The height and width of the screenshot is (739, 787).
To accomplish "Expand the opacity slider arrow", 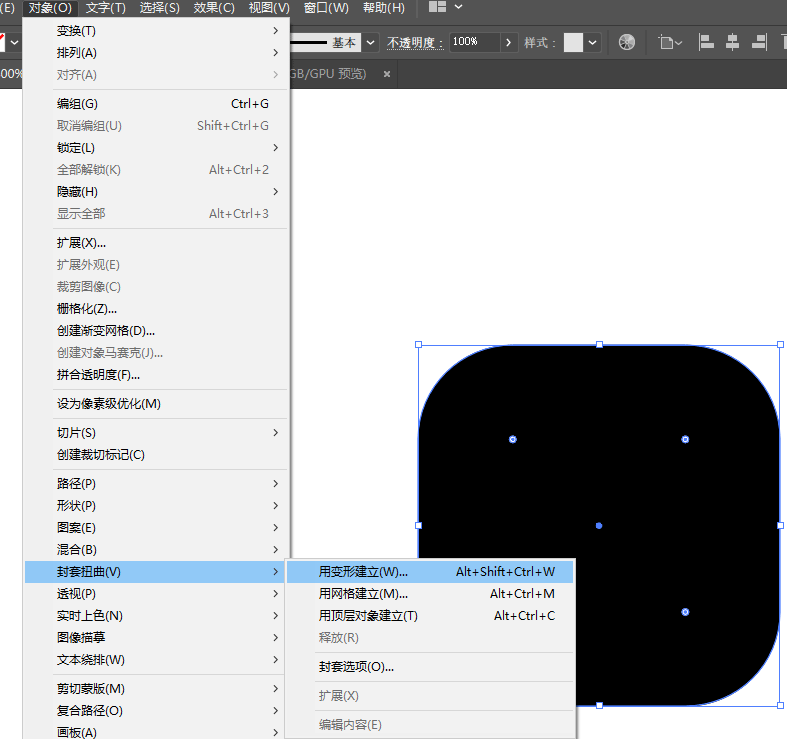I will coord(508,42).
